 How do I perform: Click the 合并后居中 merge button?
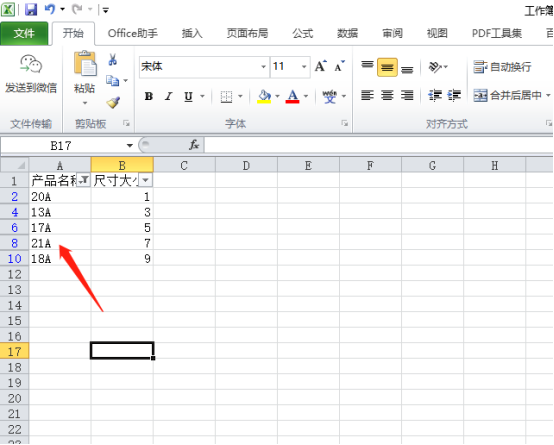(x=508, y=95)
